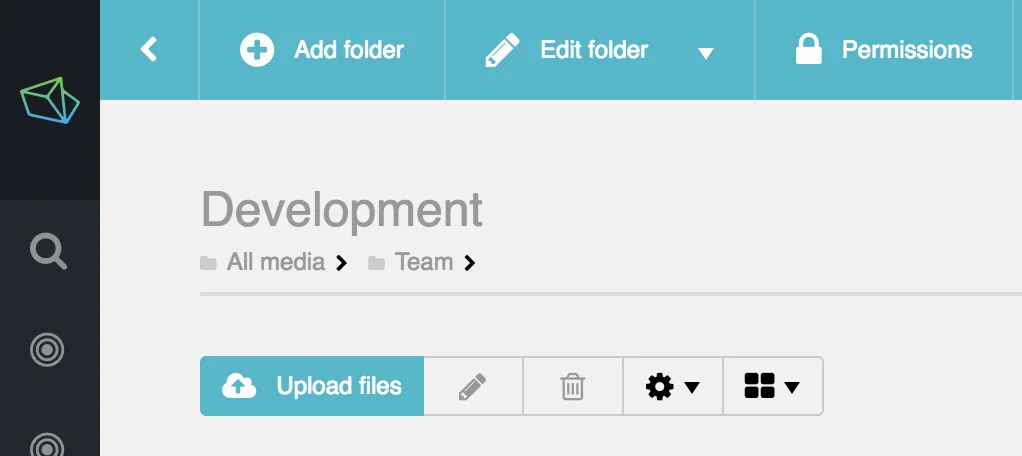Viewport: 1022px width, 456px height.
Task: Open the Edit folder option
Action: pyautogui.click(x=567, y=50)
